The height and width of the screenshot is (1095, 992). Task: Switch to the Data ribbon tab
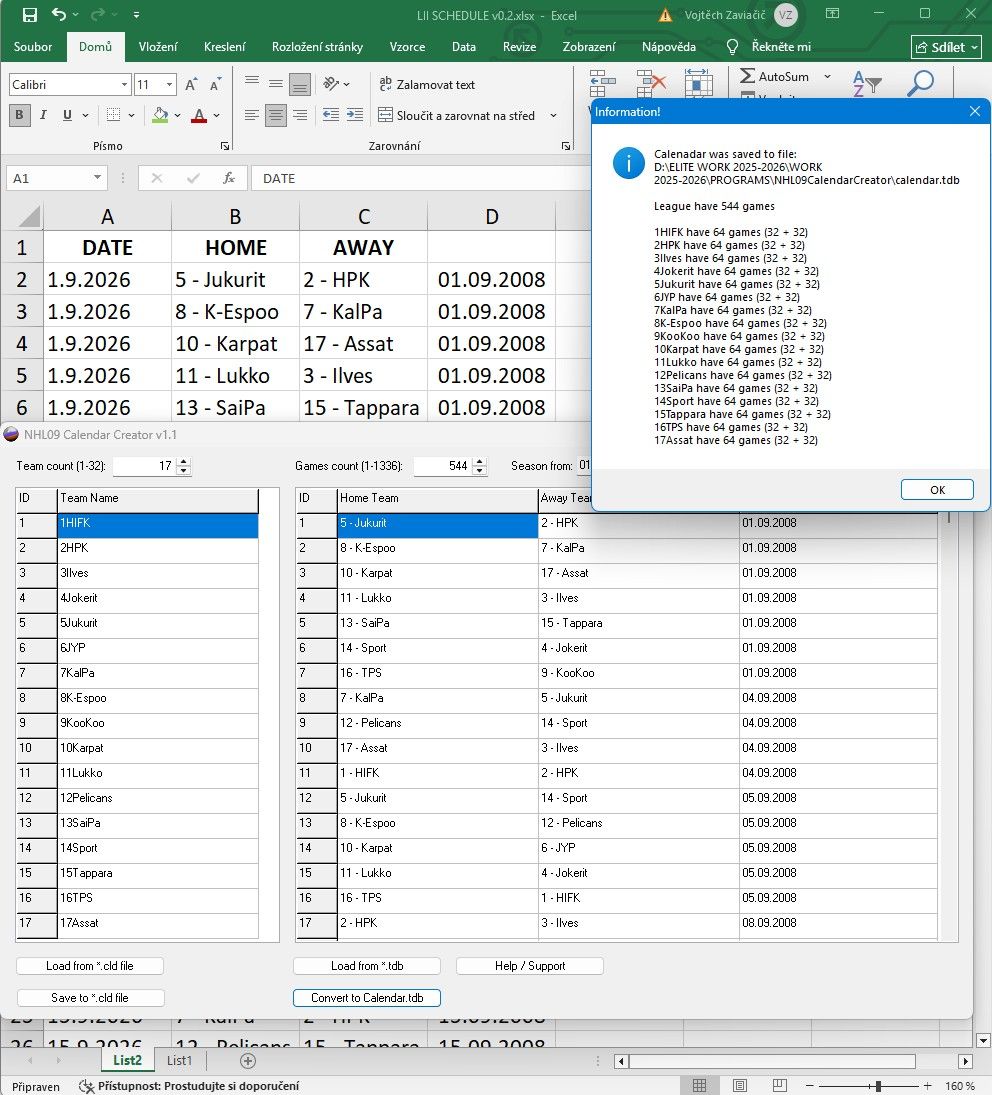(464, 47)
